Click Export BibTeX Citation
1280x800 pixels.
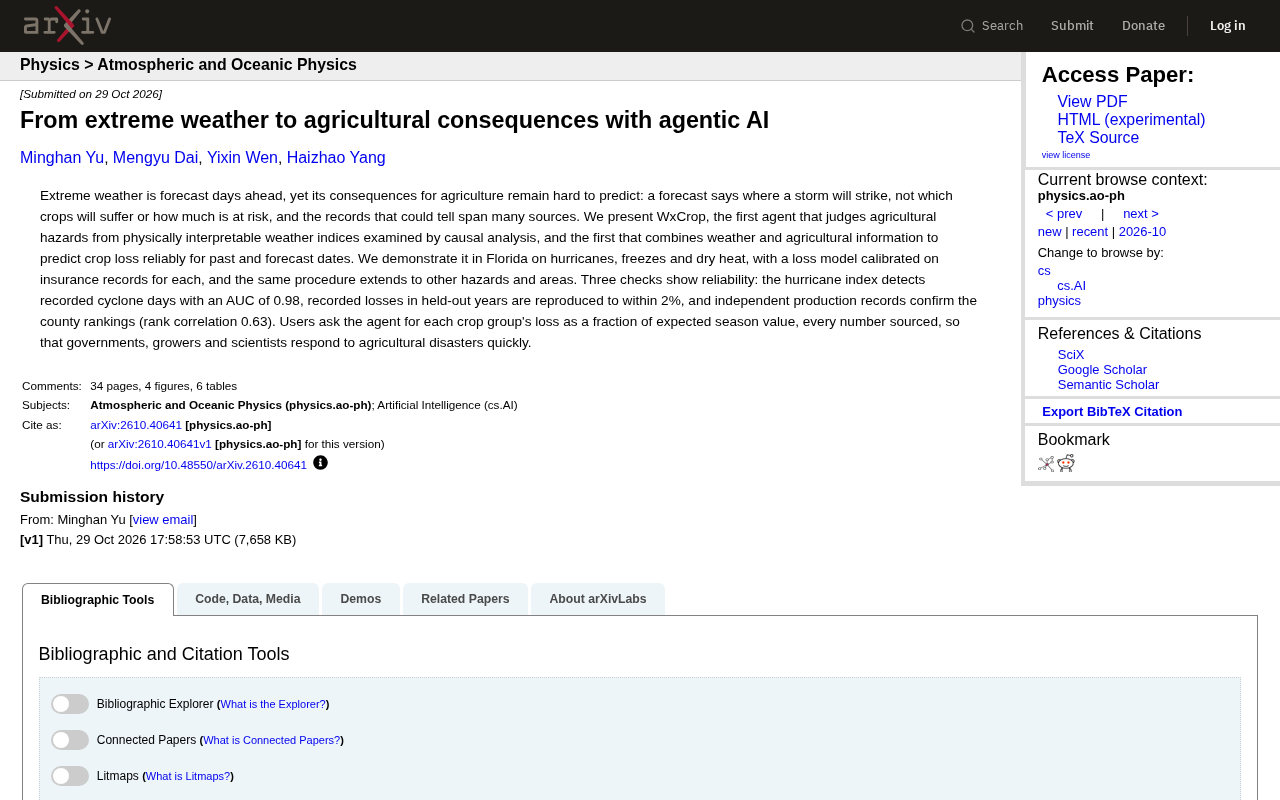pos(1112,412)
